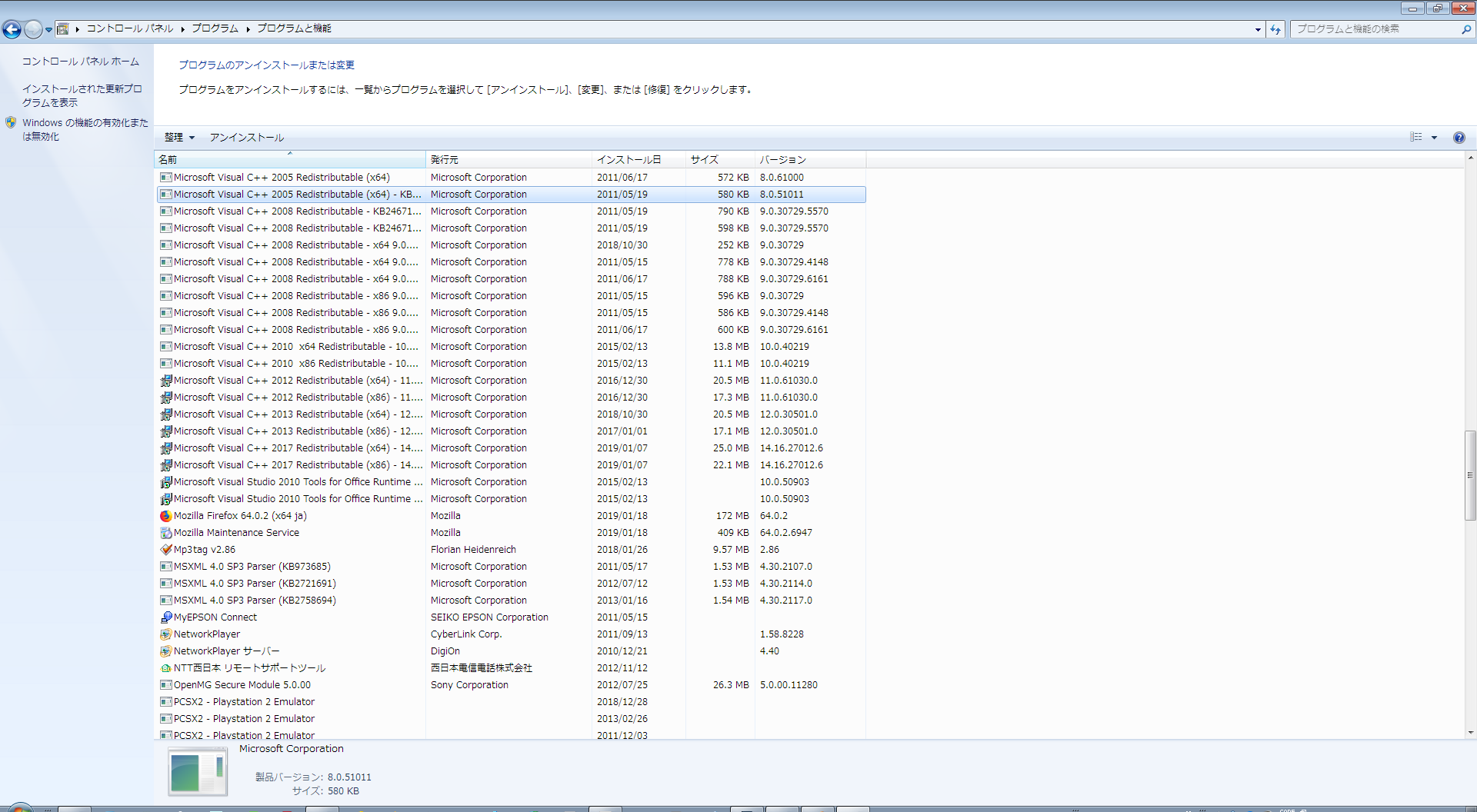Viewport: 1477px width, 812px height.
Task: Select MSXML 4.0 SP3 Parser (KB2758694) row
Action: [x=512, y=601]
